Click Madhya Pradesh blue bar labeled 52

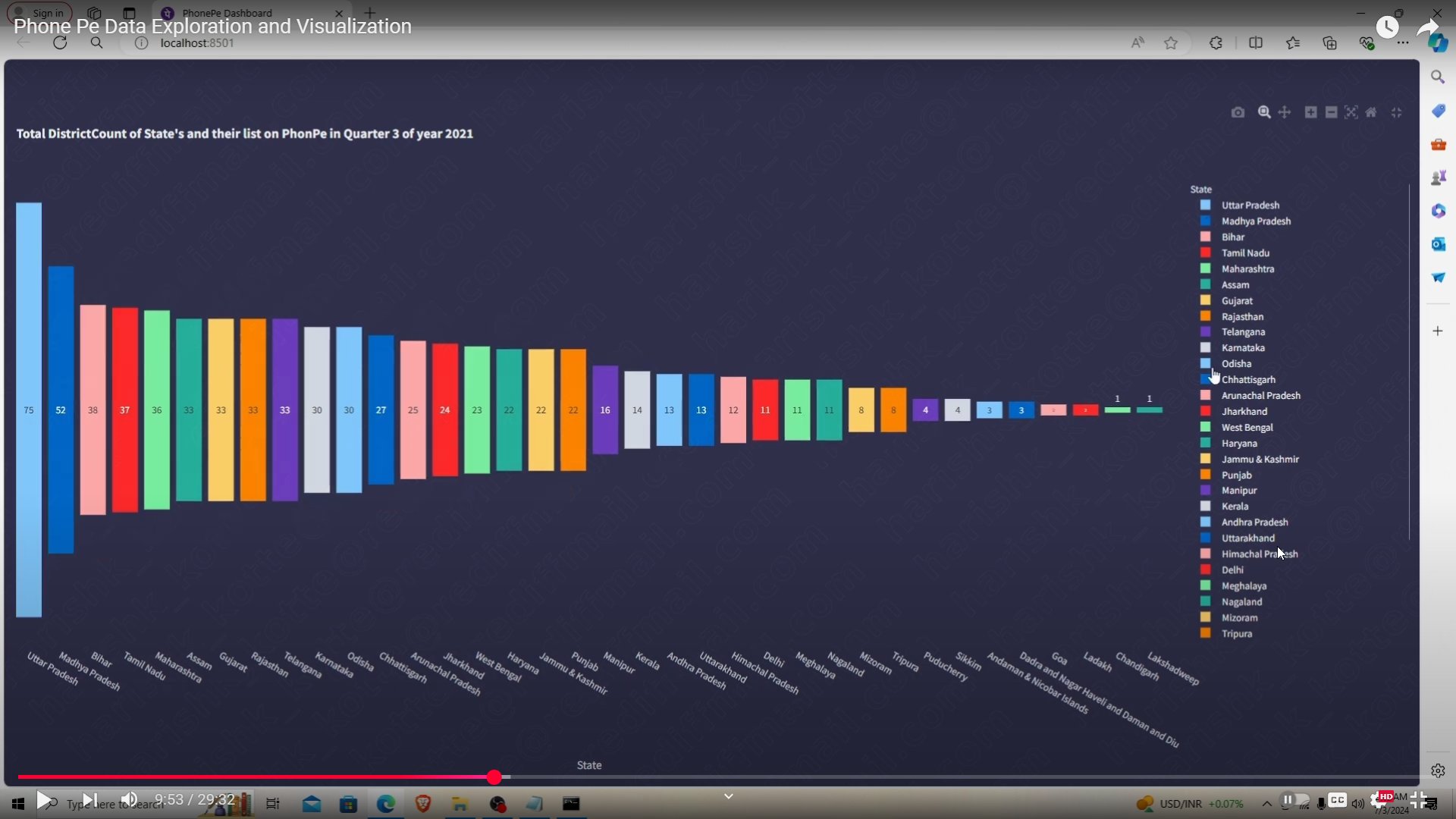click(61, 409)
